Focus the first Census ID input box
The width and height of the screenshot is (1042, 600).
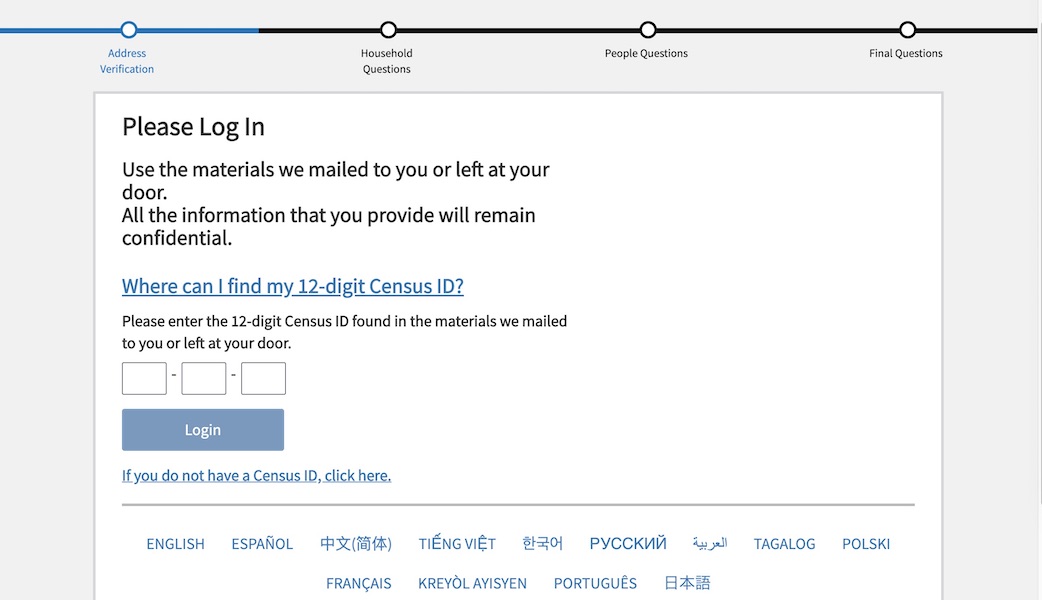tap(144, 379)
